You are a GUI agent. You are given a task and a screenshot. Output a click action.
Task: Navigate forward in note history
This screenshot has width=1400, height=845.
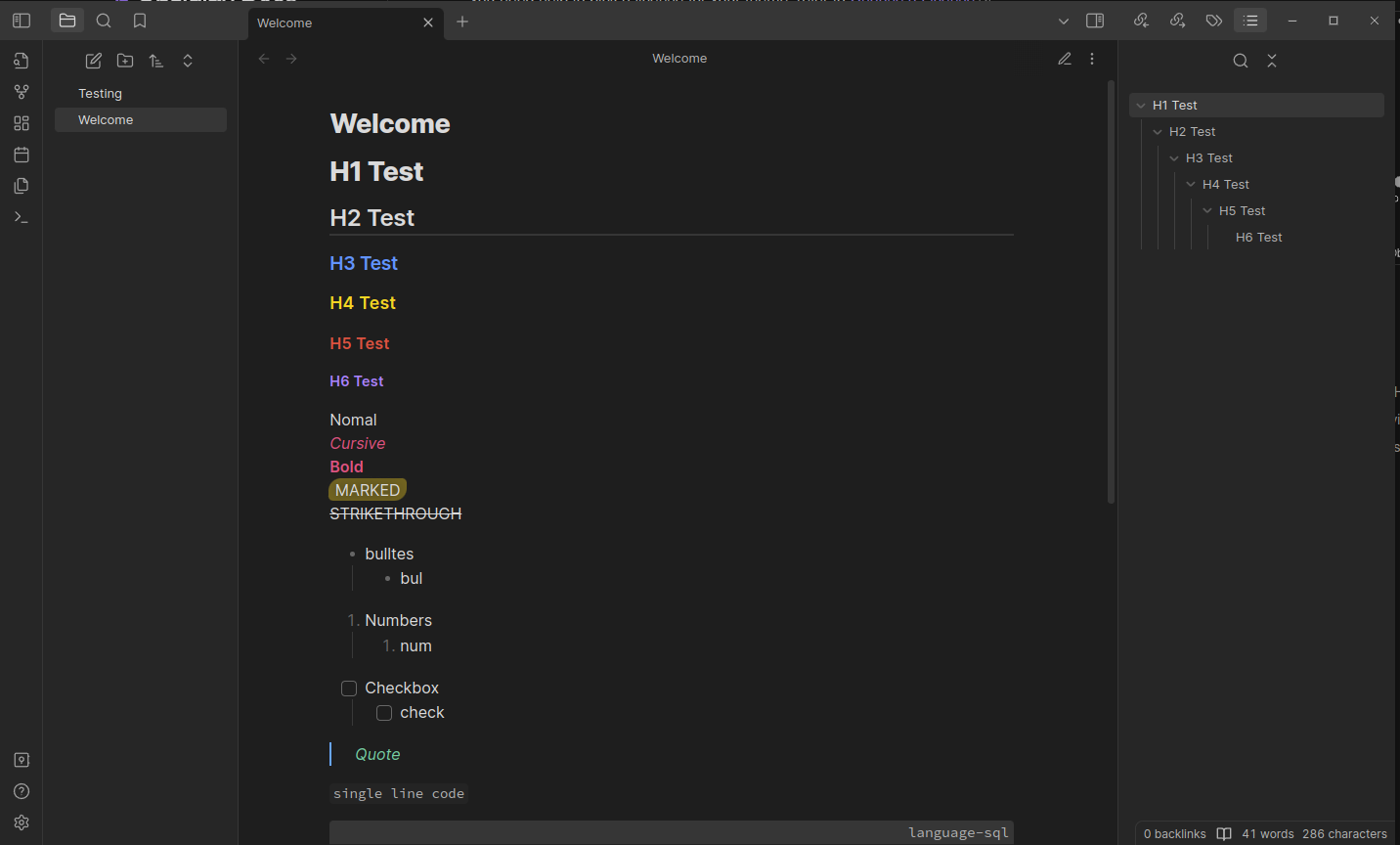(x=291, y=59)
